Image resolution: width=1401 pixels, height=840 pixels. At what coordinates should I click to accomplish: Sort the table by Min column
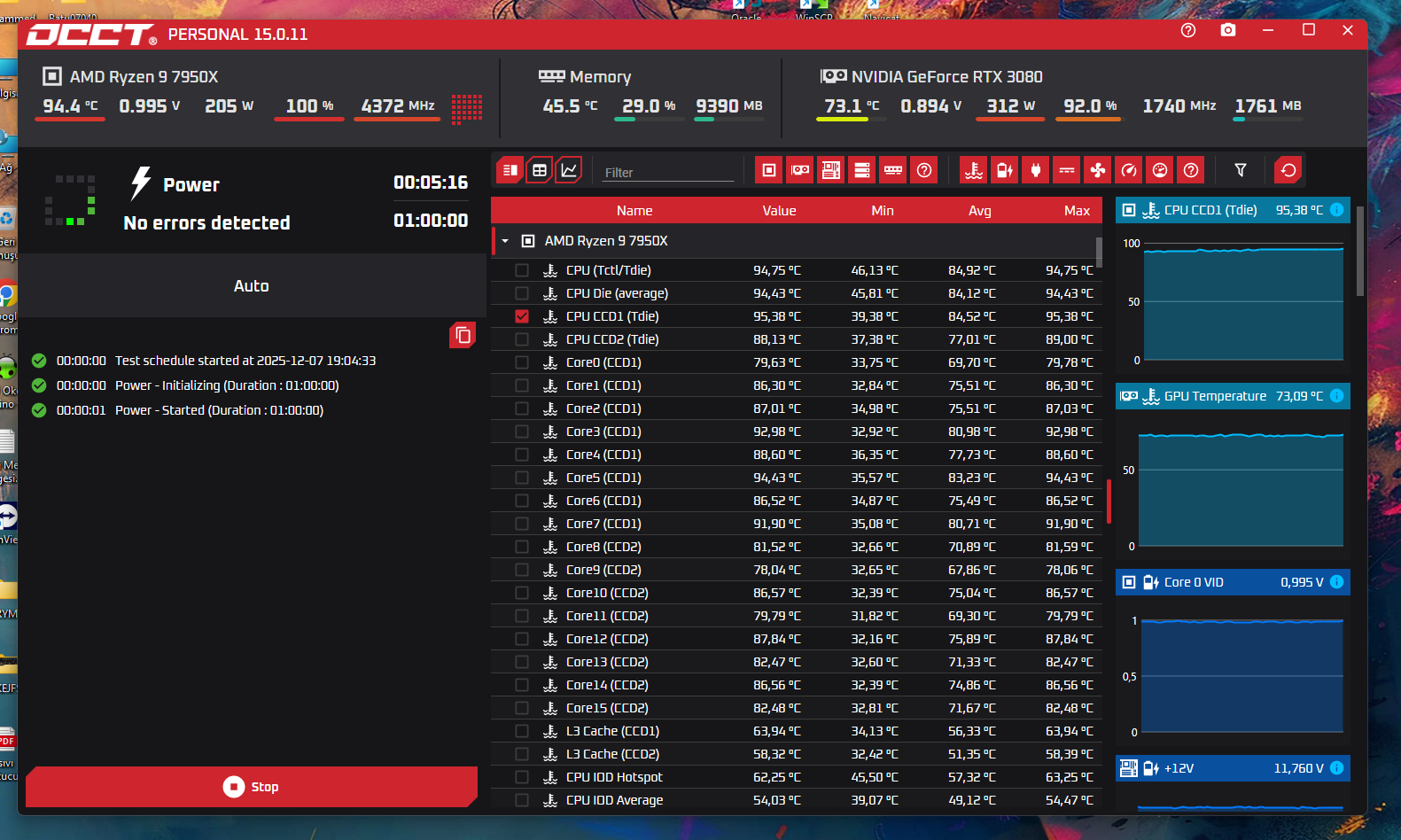[x=883, y=211]
